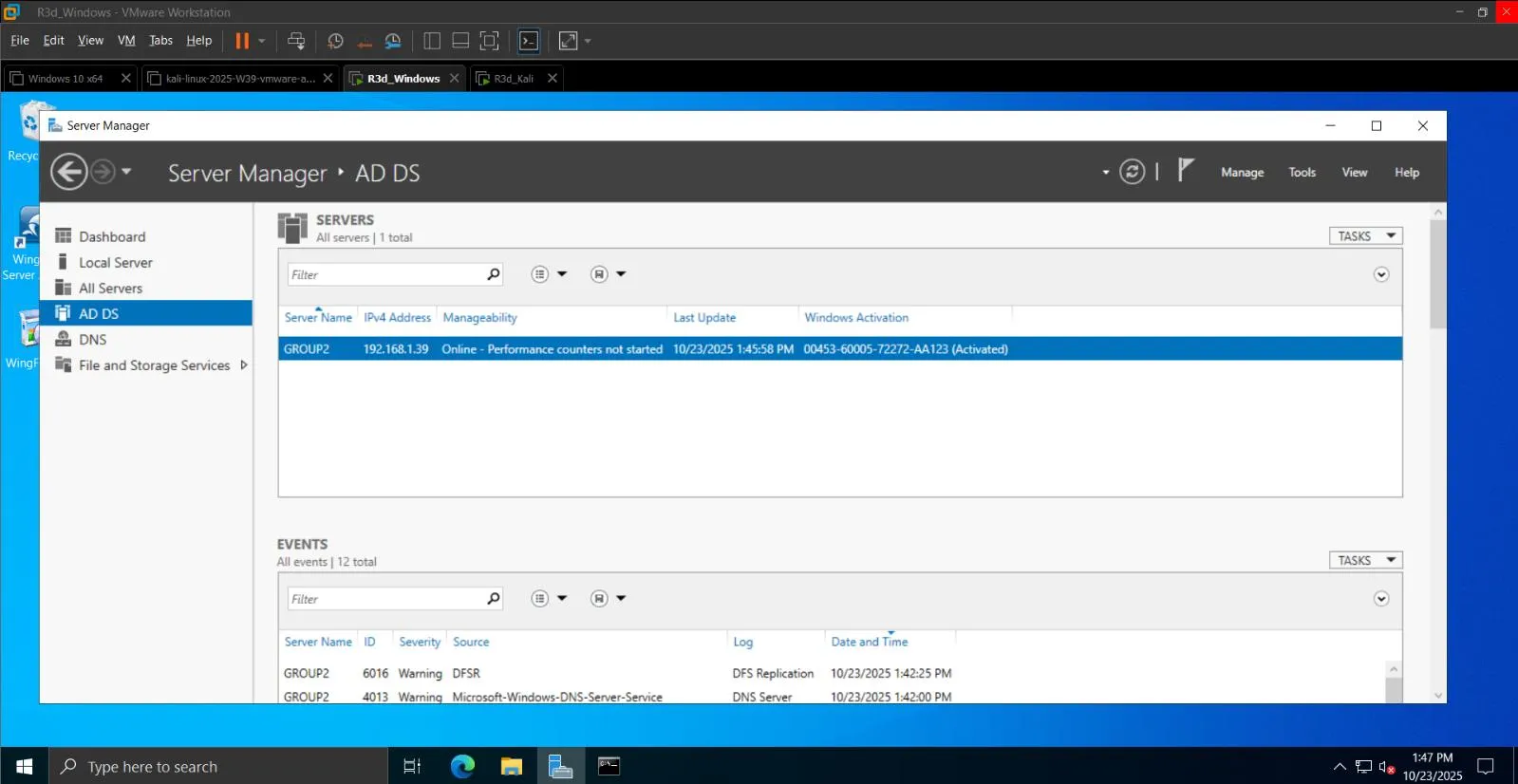This screenshot has width=1518, height=784.
Task: Expand the Servers filter chevron
Action: [x=1381, y=274]
